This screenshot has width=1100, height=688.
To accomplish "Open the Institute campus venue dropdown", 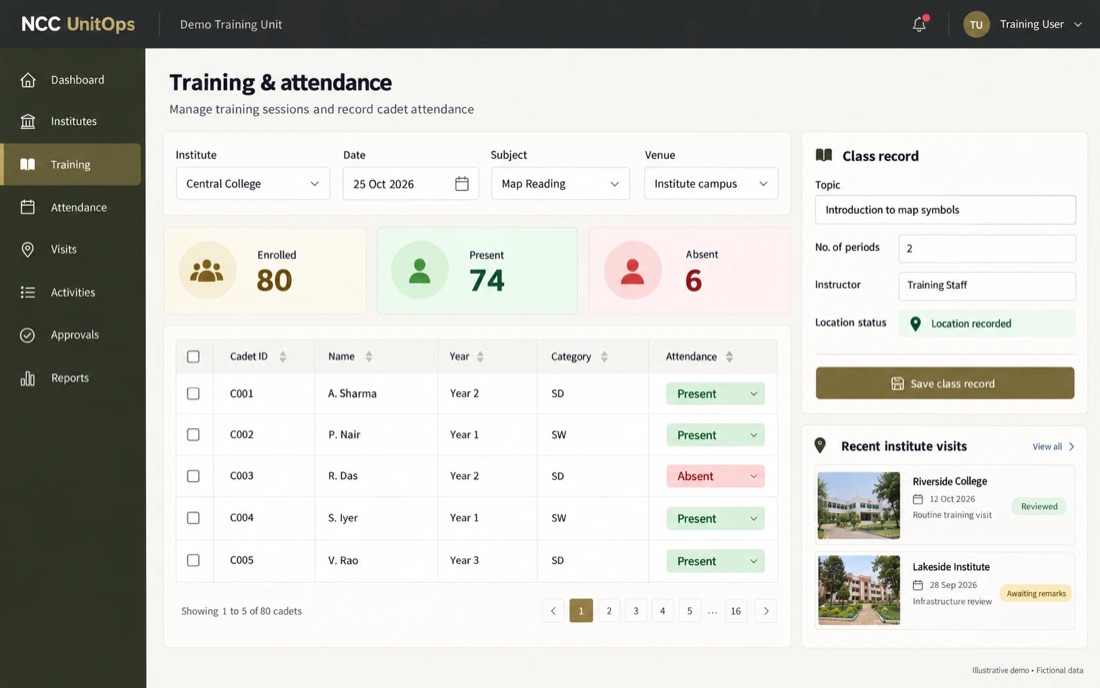I will 711,184.
